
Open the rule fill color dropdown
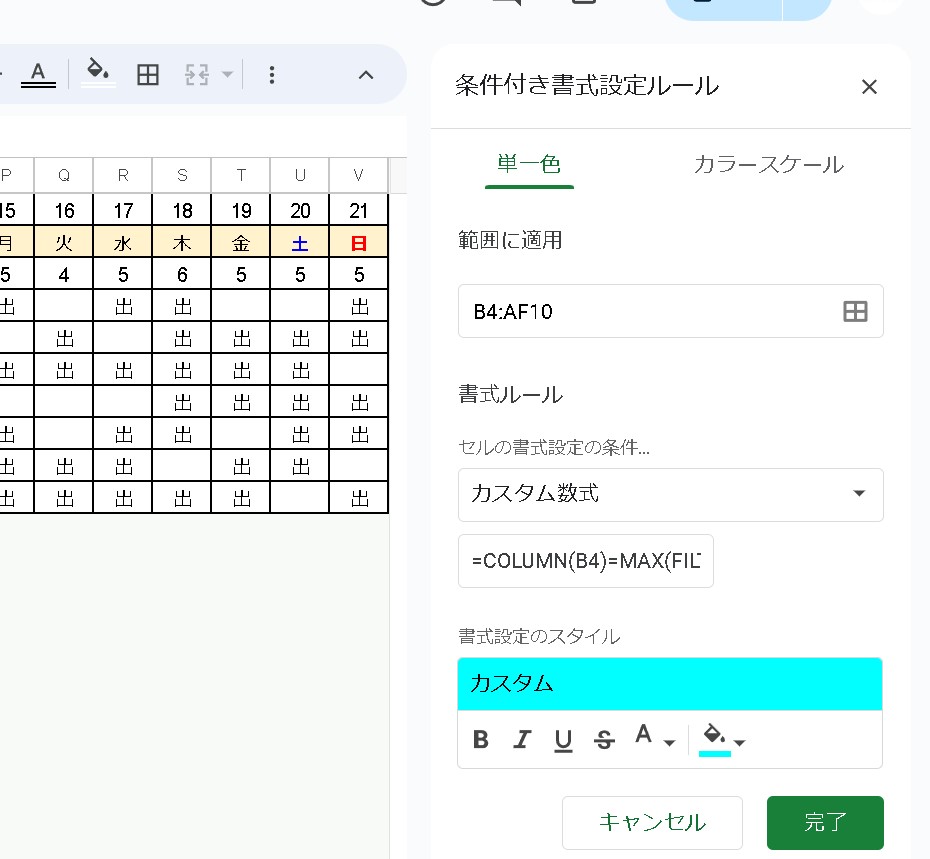723,740
